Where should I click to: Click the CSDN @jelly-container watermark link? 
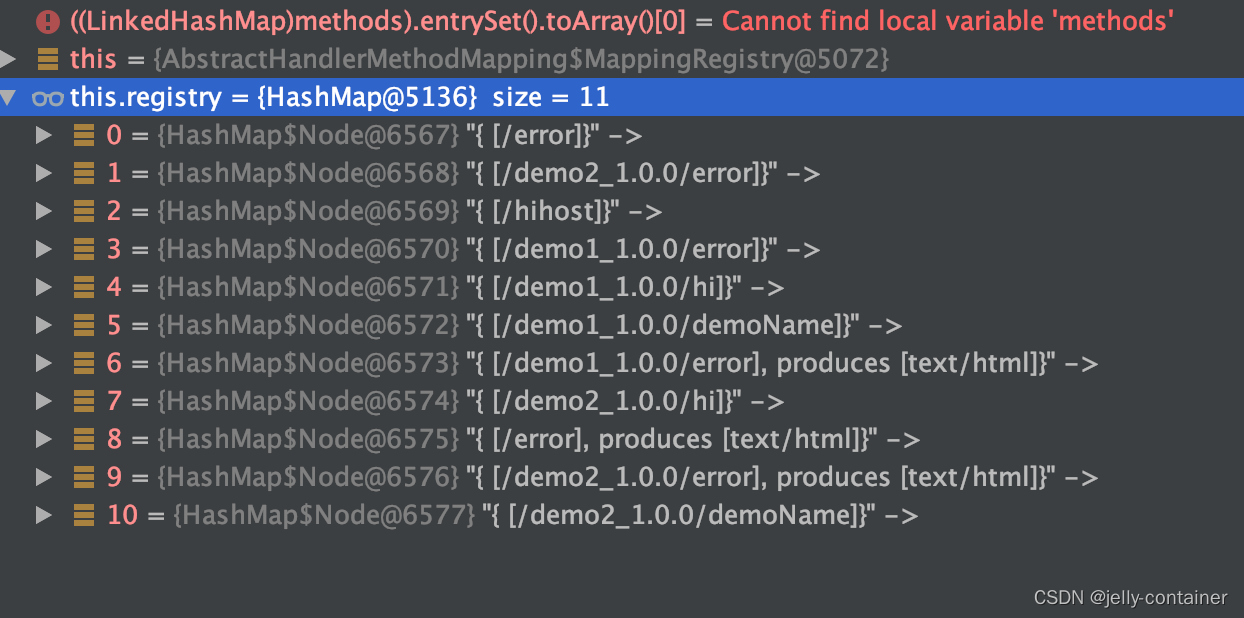(1130, 597)
